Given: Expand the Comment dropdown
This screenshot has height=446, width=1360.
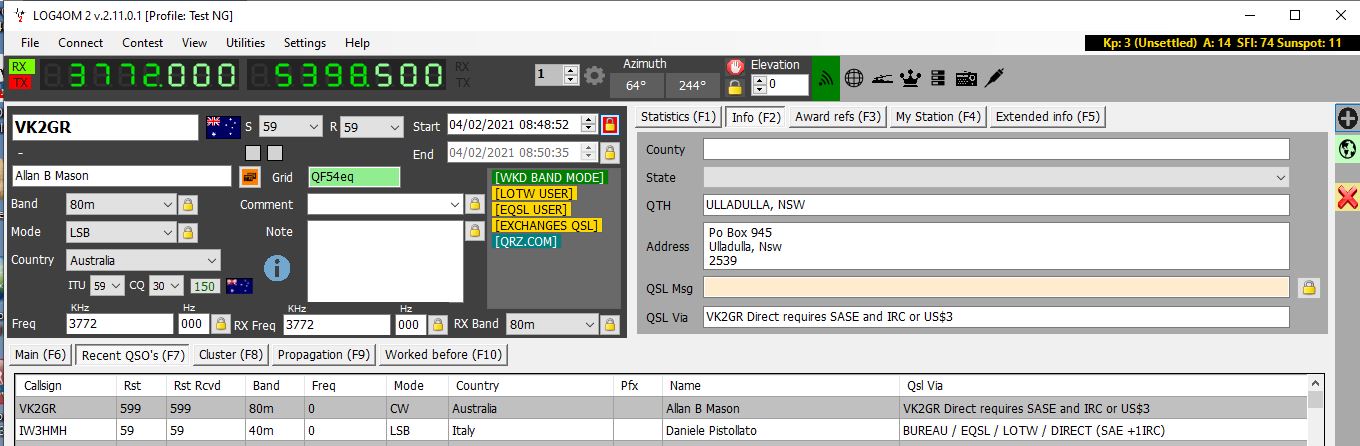Looking at the screenshot, I should point(456,204).
